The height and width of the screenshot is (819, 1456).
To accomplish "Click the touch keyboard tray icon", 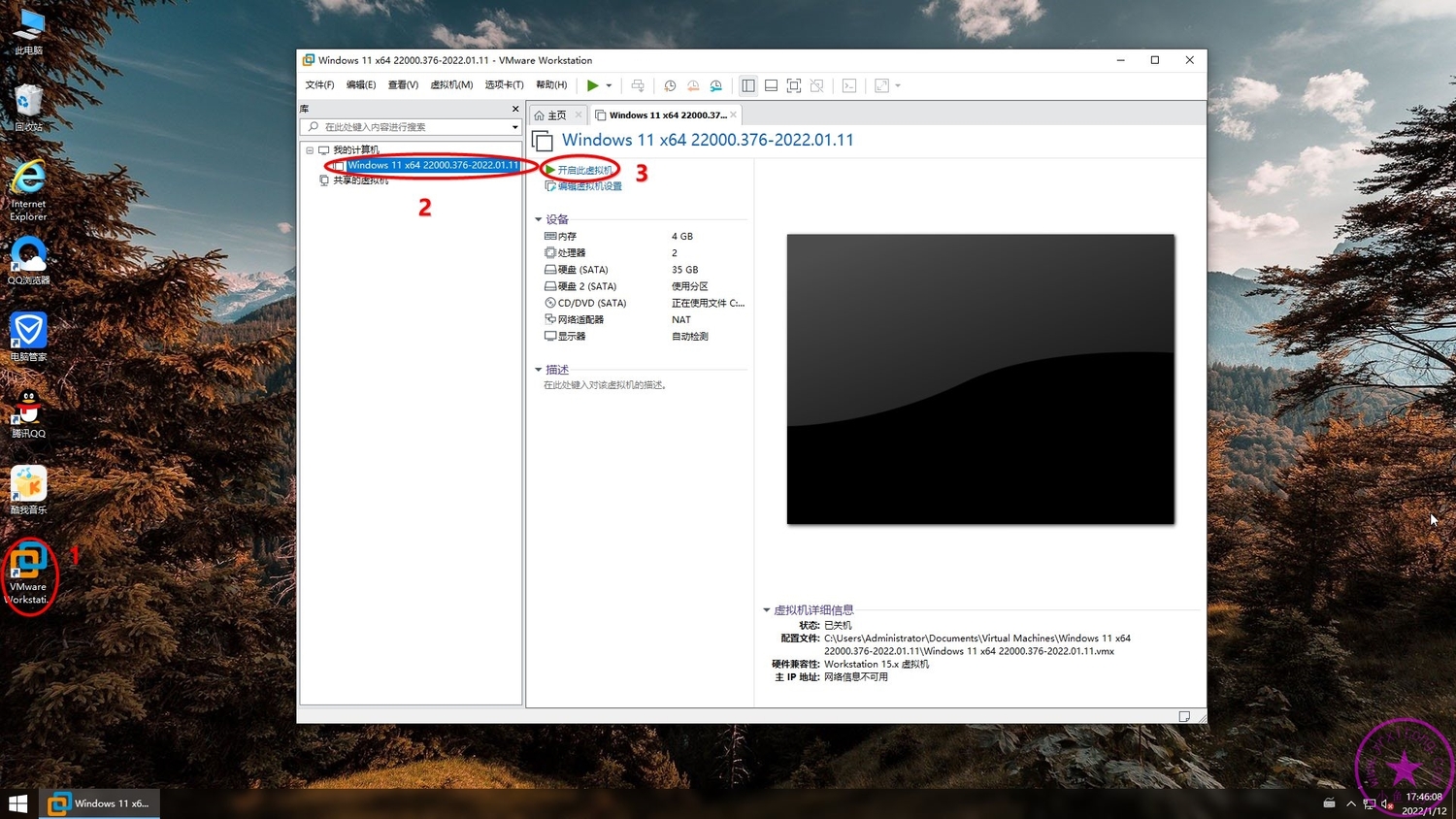I will pos(1330,803).
